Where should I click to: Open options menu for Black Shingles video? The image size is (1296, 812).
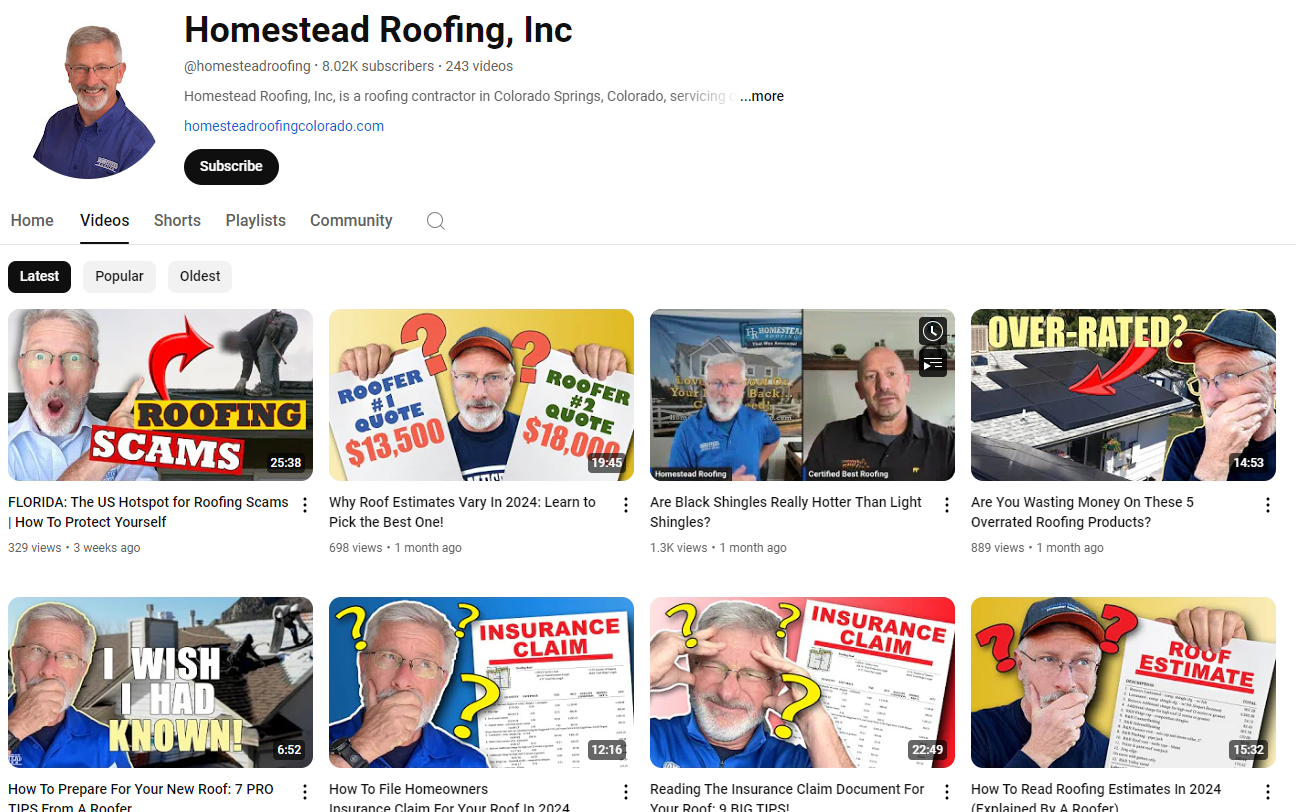947,505
